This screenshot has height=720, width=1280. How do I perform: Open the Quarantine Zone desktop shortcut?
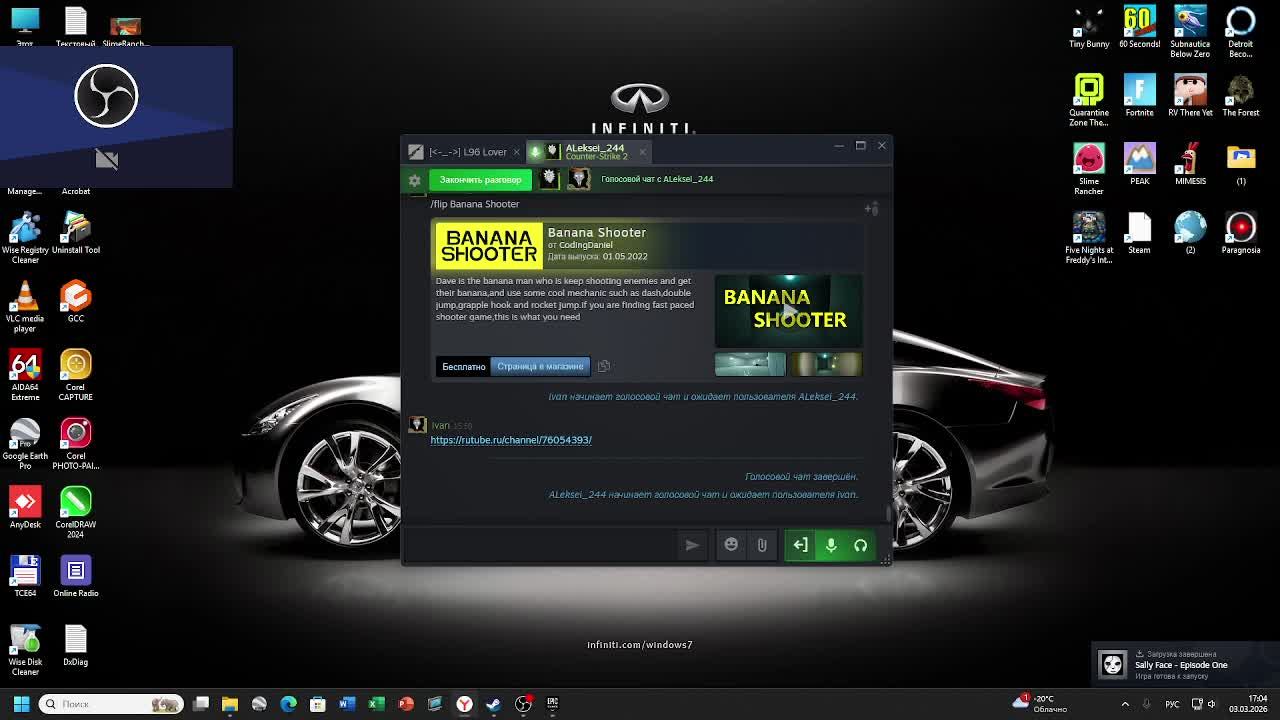(1089, 100)
